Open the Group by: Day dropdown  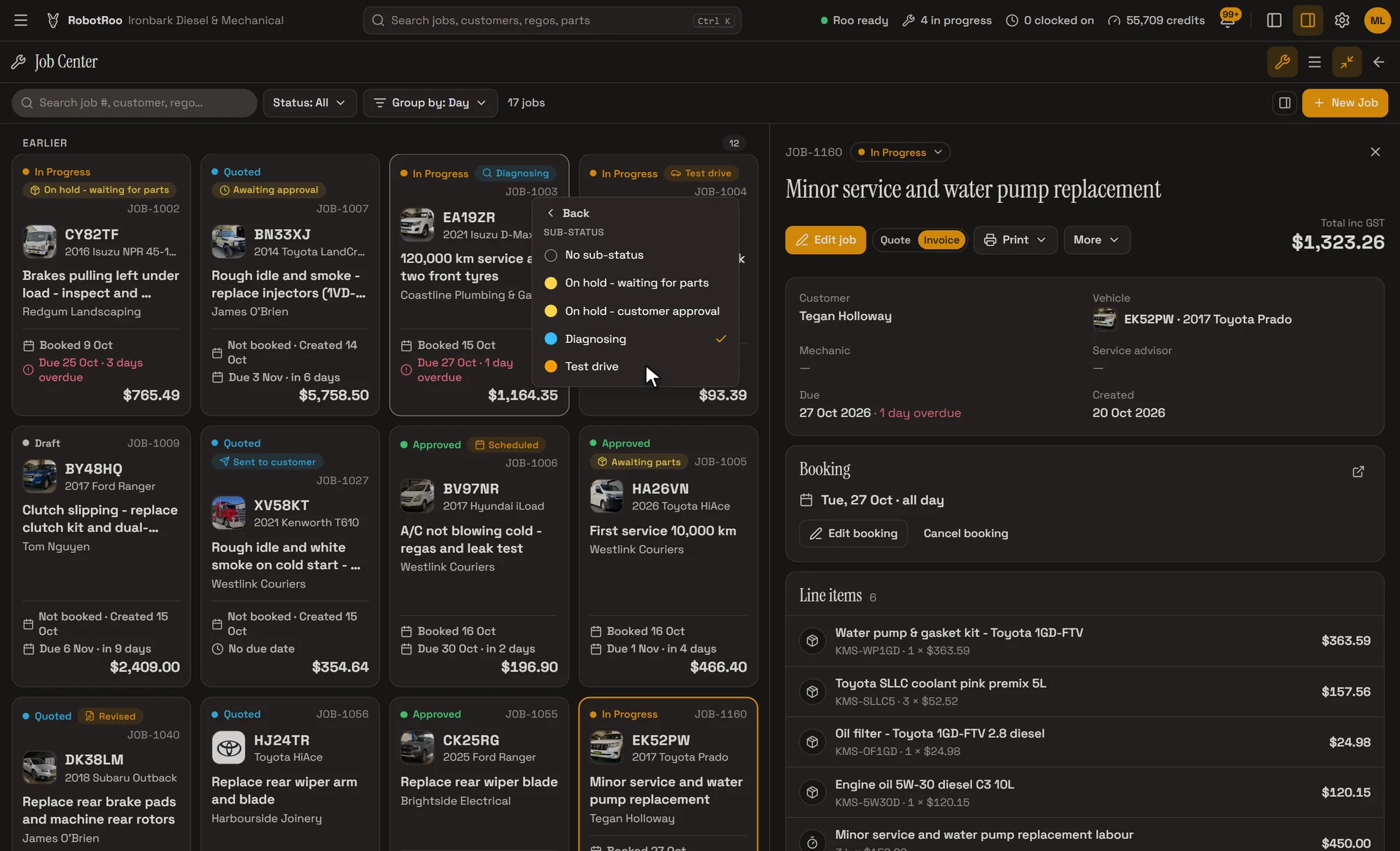430,103
